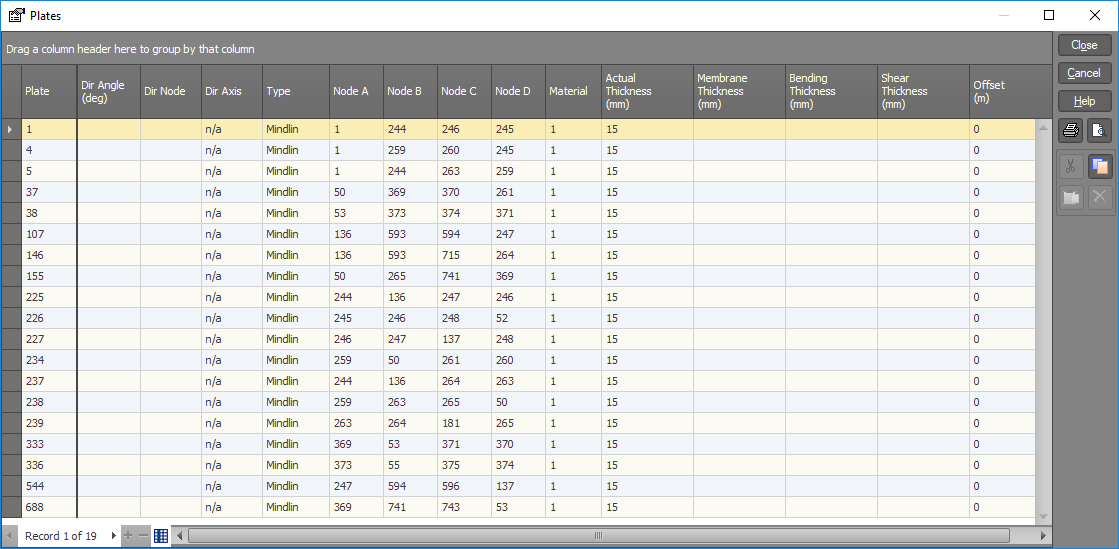Click the Material column header
Viewport: 1119px width, 549px height.
[x=573, y=91]
